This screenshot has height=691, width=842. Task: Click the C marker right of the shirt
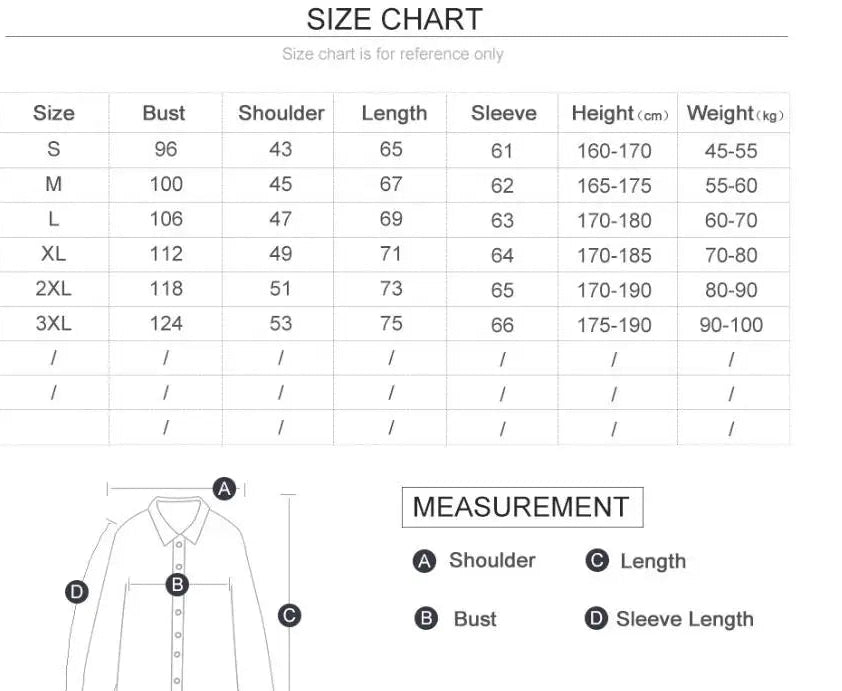289,616
